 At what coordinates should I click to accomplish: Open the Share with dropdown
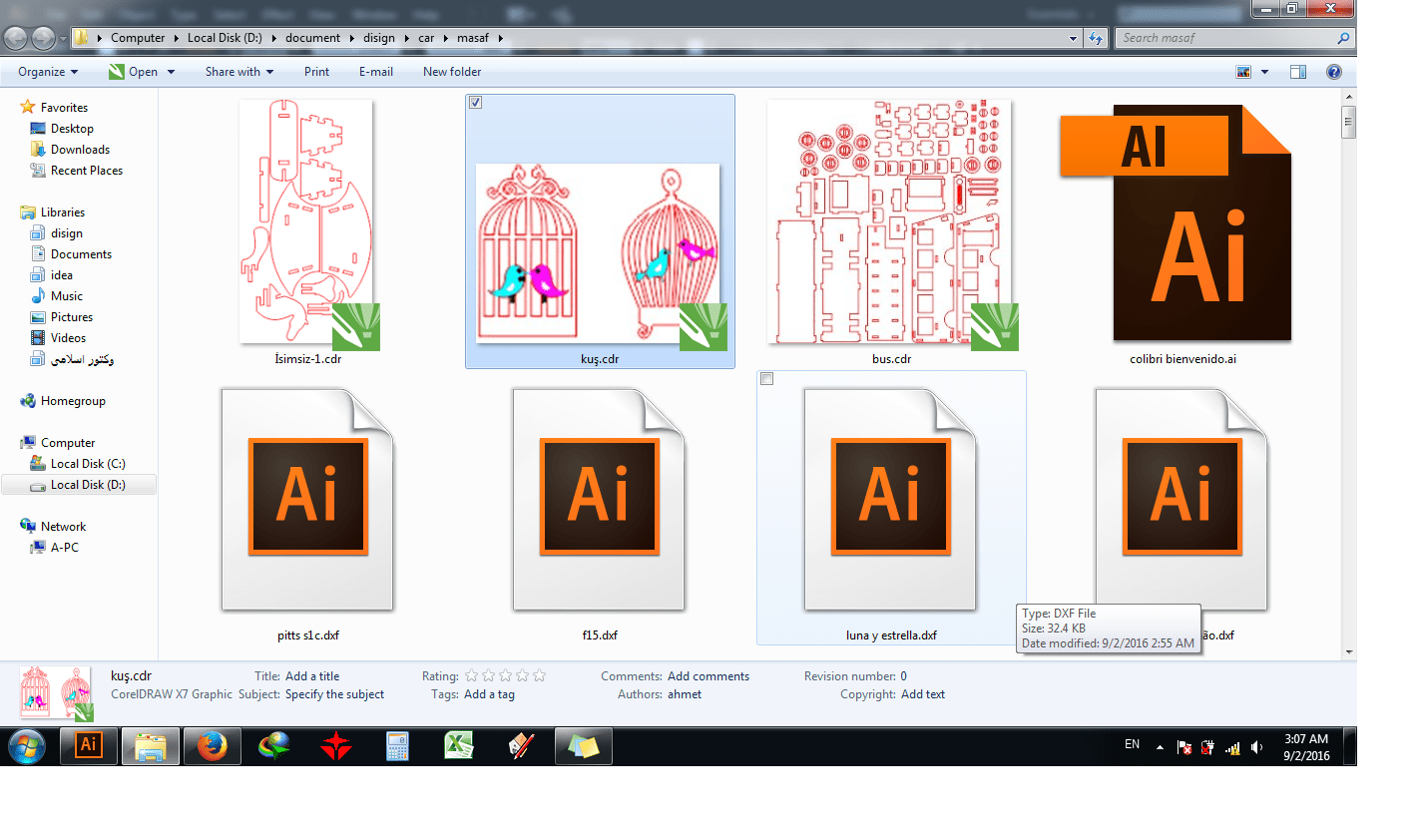point(239,72)
